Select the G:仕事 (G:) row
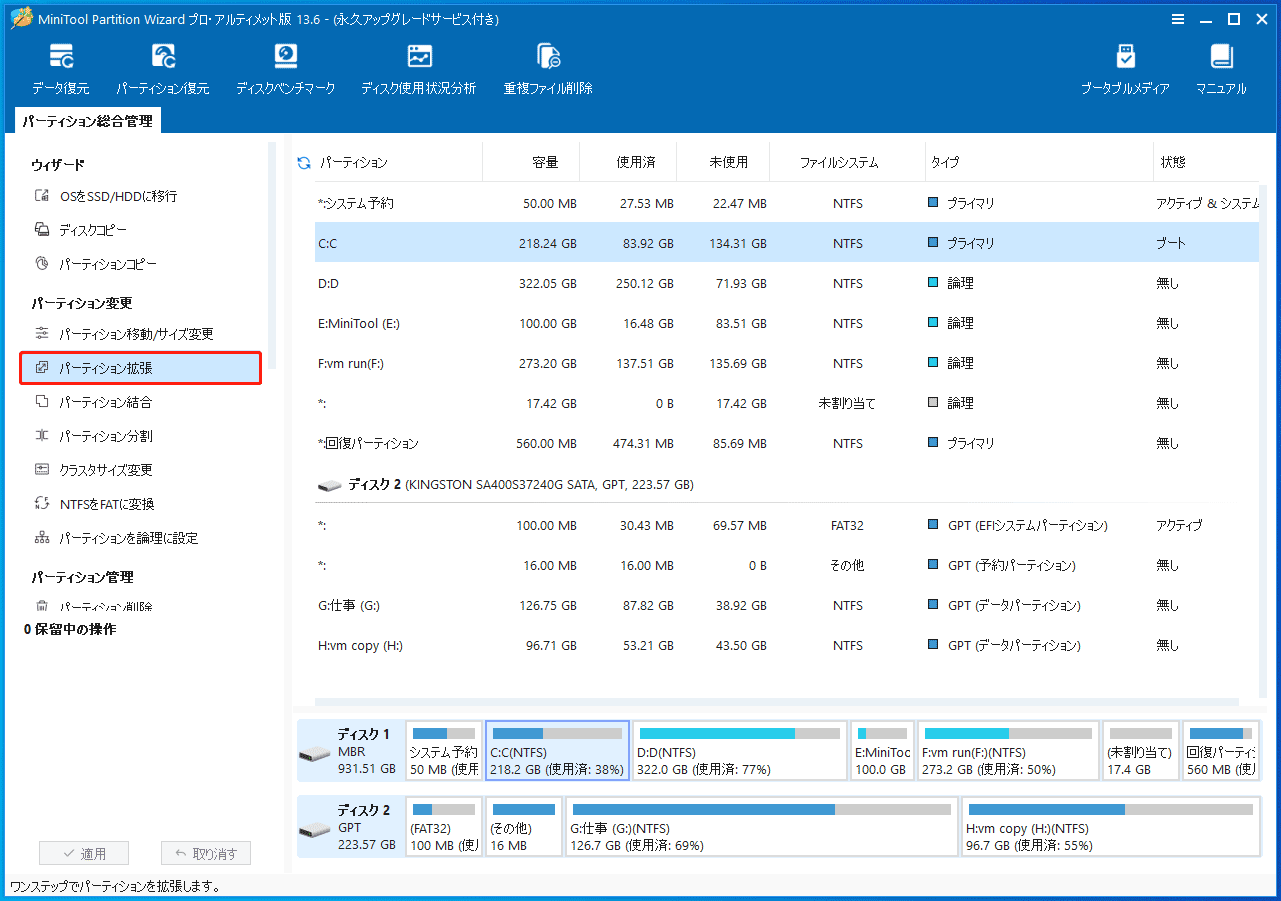Screen dimensions: 1281x901 [786, 605]
